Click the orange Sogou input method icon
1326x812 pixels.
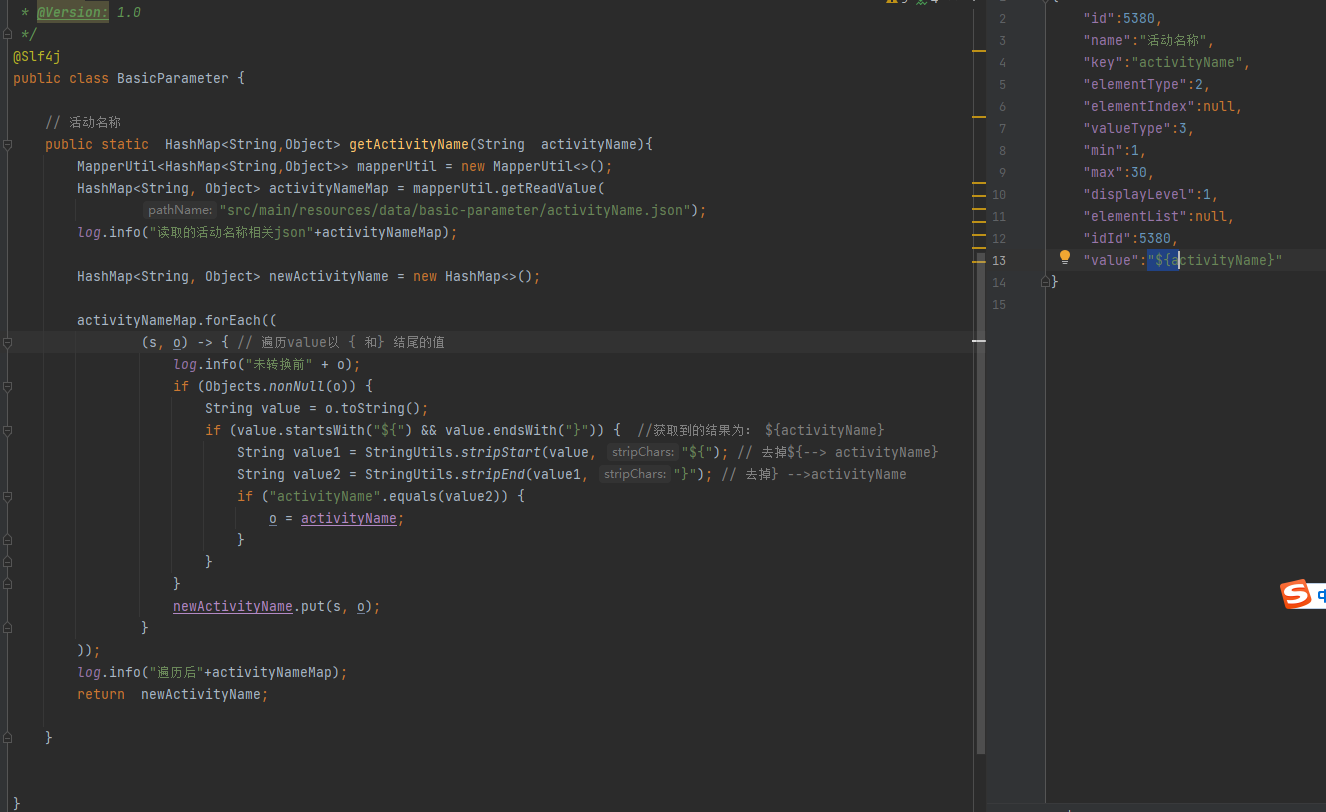1296,595
